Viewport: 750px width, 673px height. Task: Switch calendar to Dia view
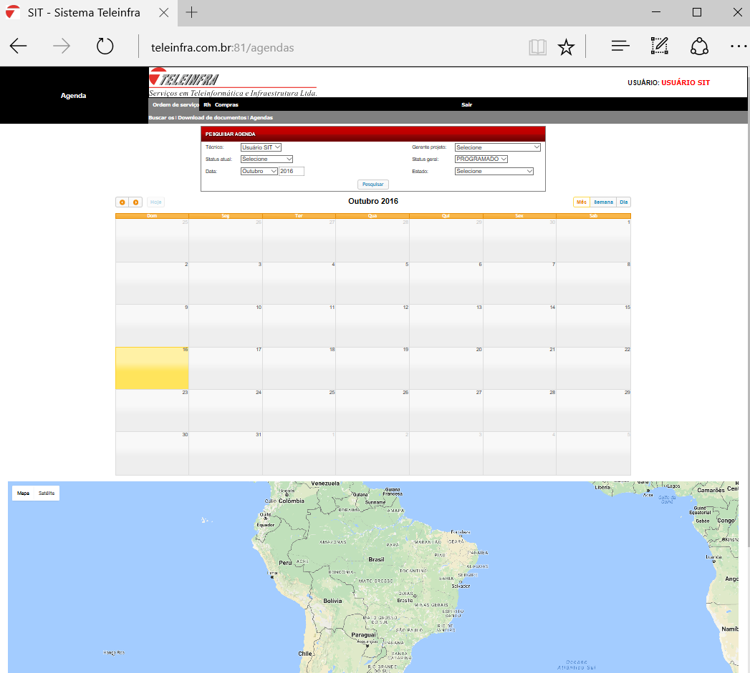pyautogui.click(x=624, y=202)
